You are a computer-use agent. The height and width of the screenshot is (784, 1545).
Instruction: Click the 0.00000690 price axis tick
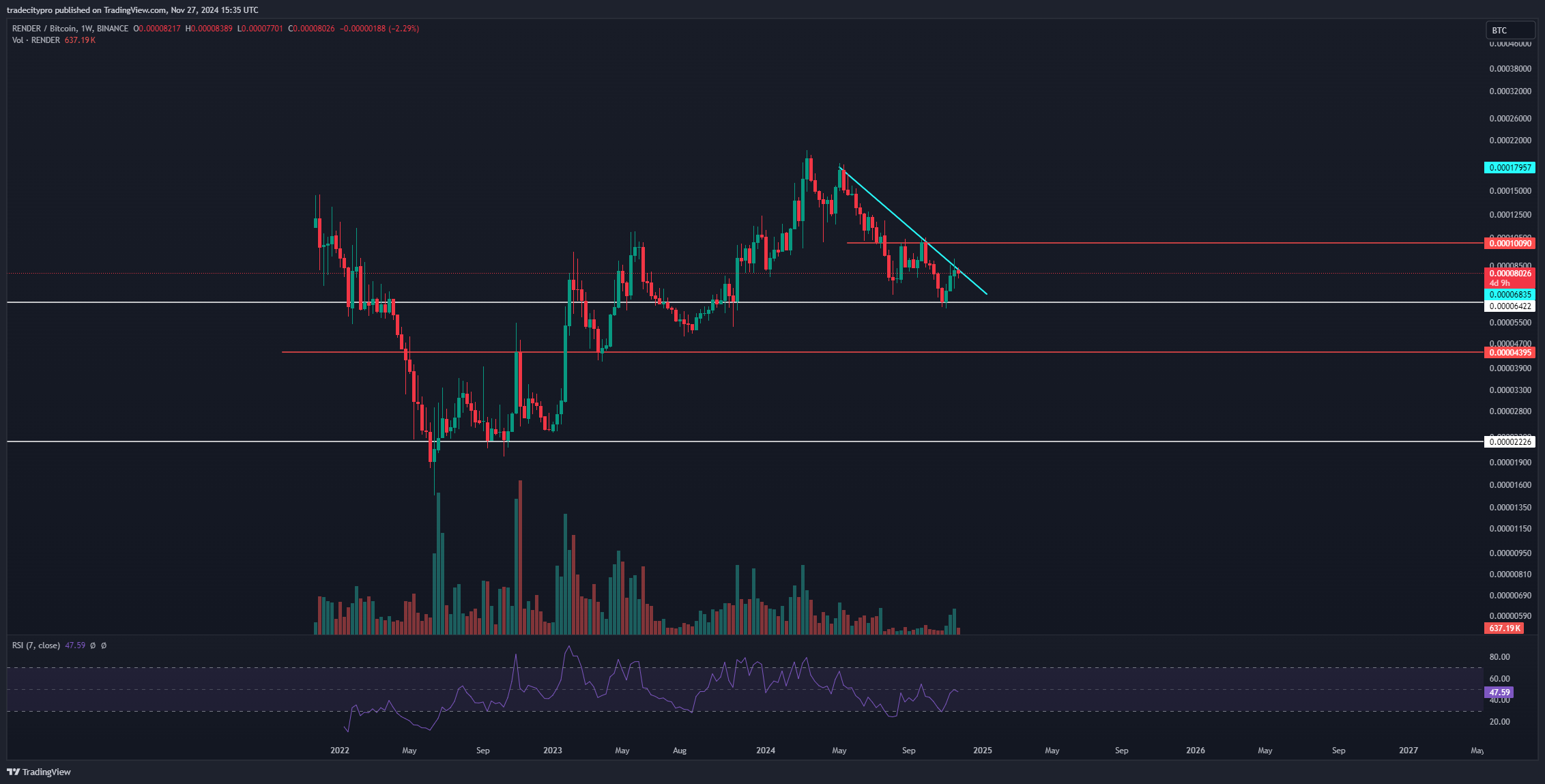pyautogui.click(x=1510, y=596)
